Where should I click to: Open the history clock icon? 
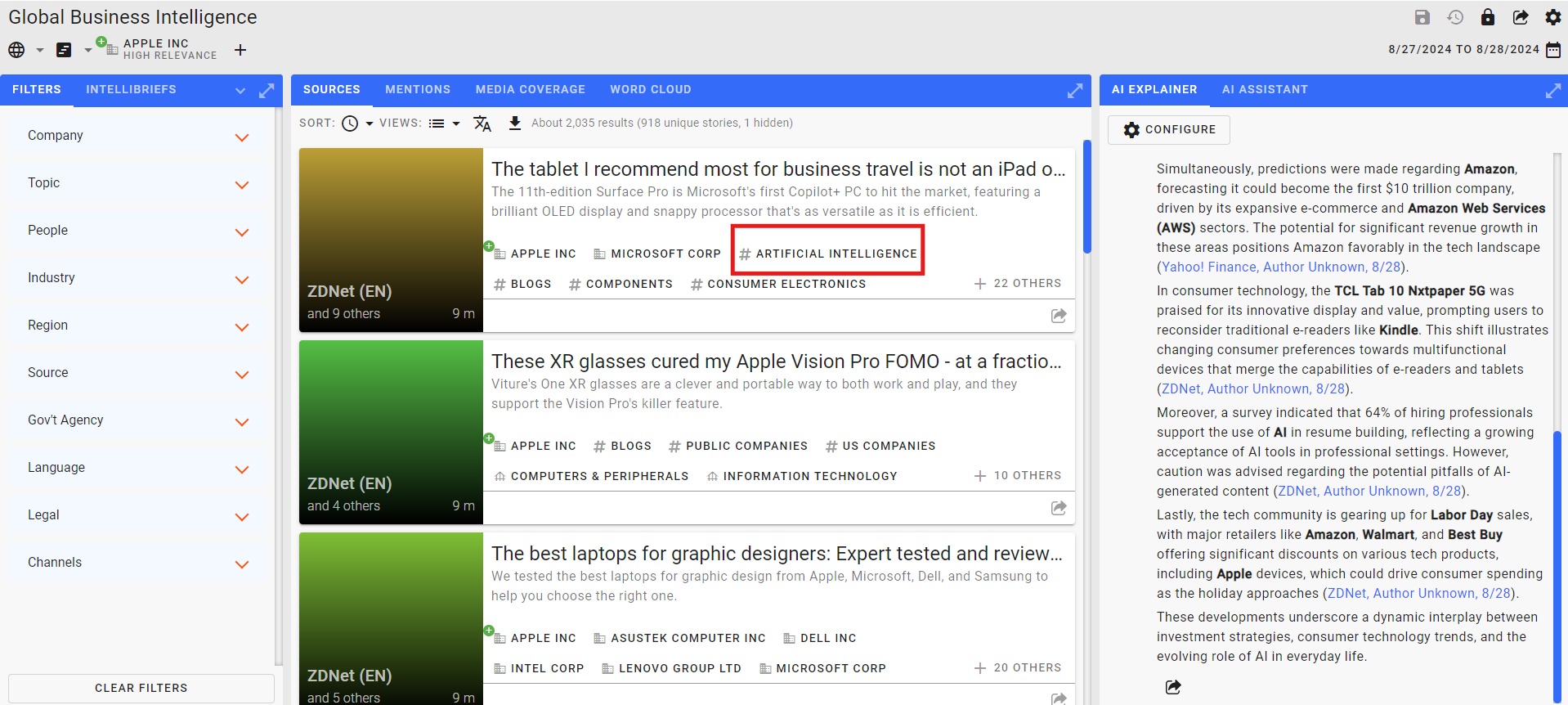pyautogui.click(x=1455, y=17)
